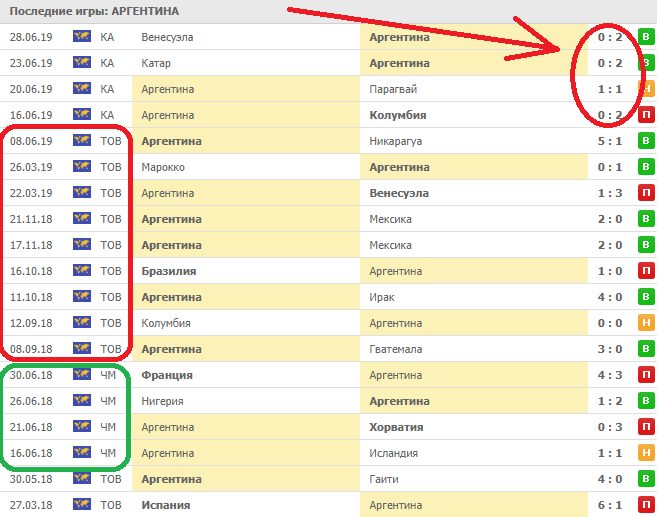Open the Франция team link

point(169,375)
